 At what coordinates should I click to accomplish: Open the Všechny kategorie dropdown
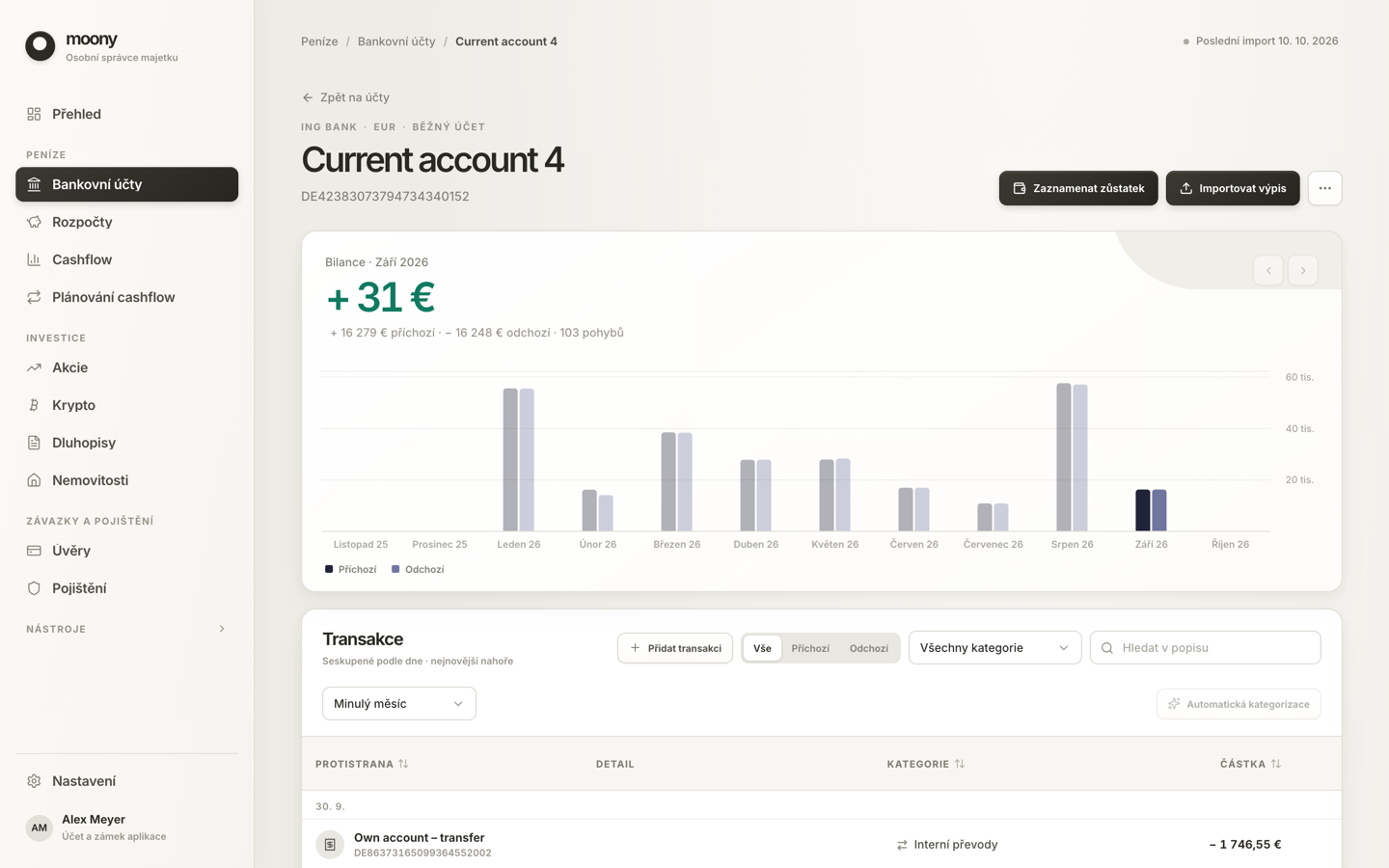pyautogui.click(x=994, y=648)
